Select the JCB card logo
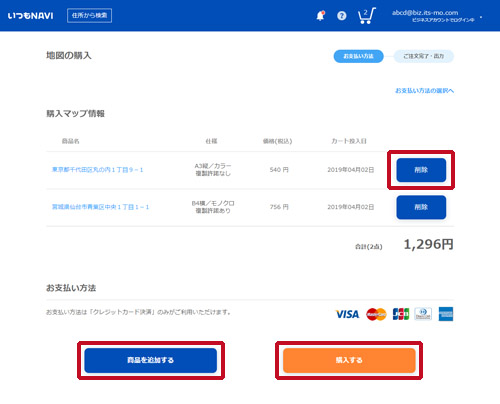This screenshot has width=500, height=404. point(401,314)
